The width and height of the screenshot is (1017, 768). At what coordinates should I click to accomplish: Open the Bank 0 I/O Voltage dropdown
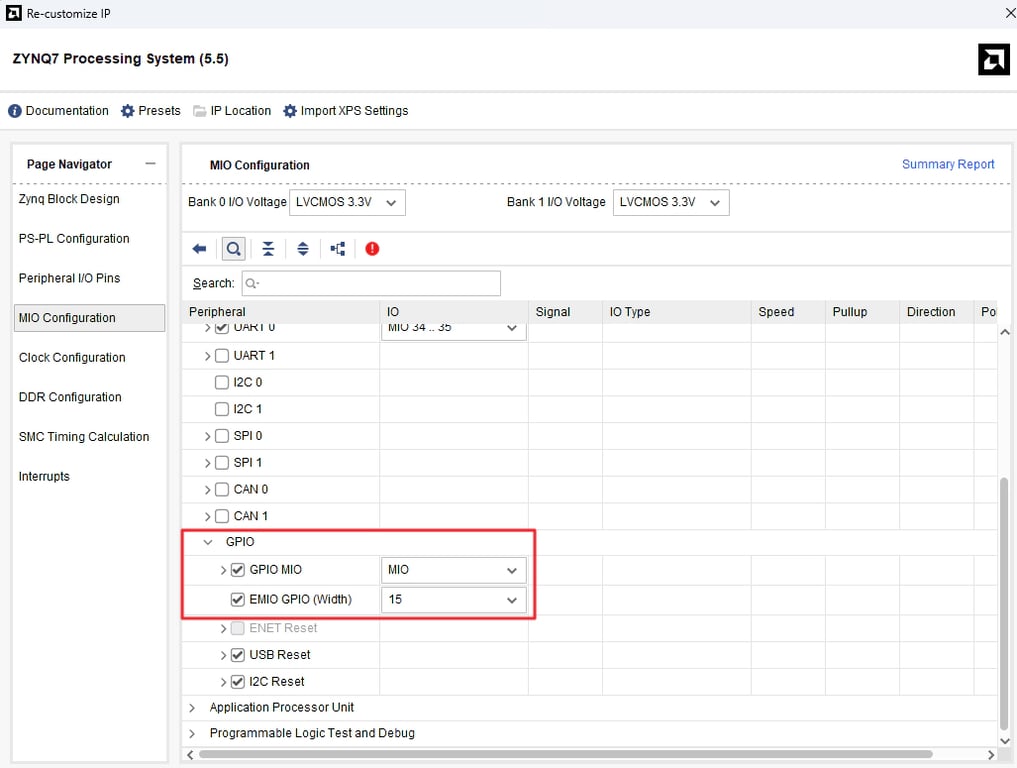(x=347, y=202)
